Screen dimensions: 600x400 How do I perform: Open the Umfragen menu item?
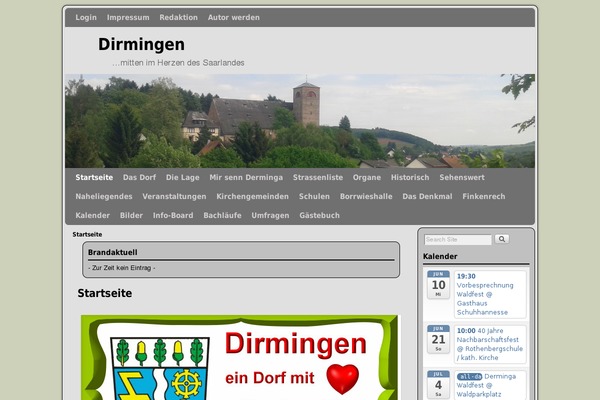point(270,215)
